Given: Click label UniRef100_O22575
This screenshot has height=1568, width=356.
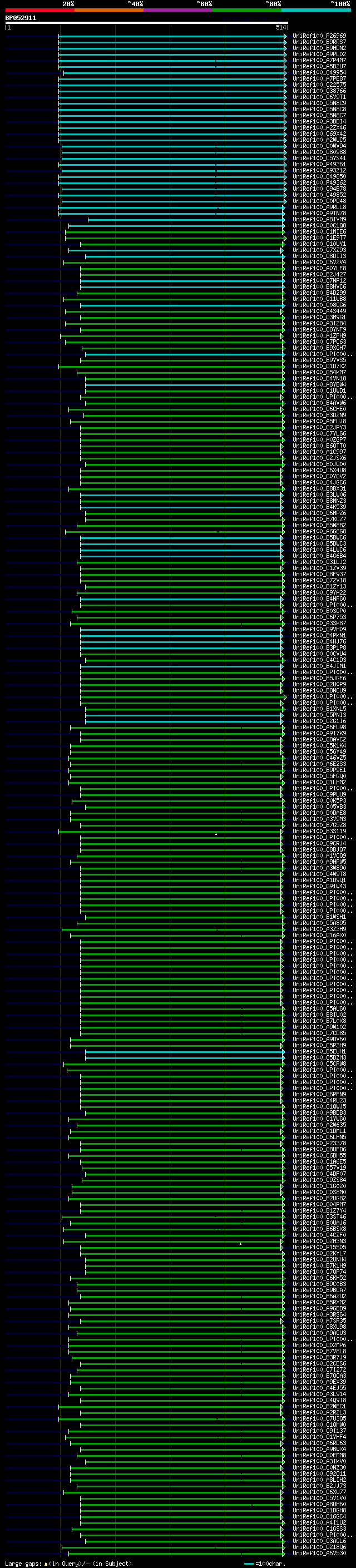Looking at the screenshot, I should 319,85.
